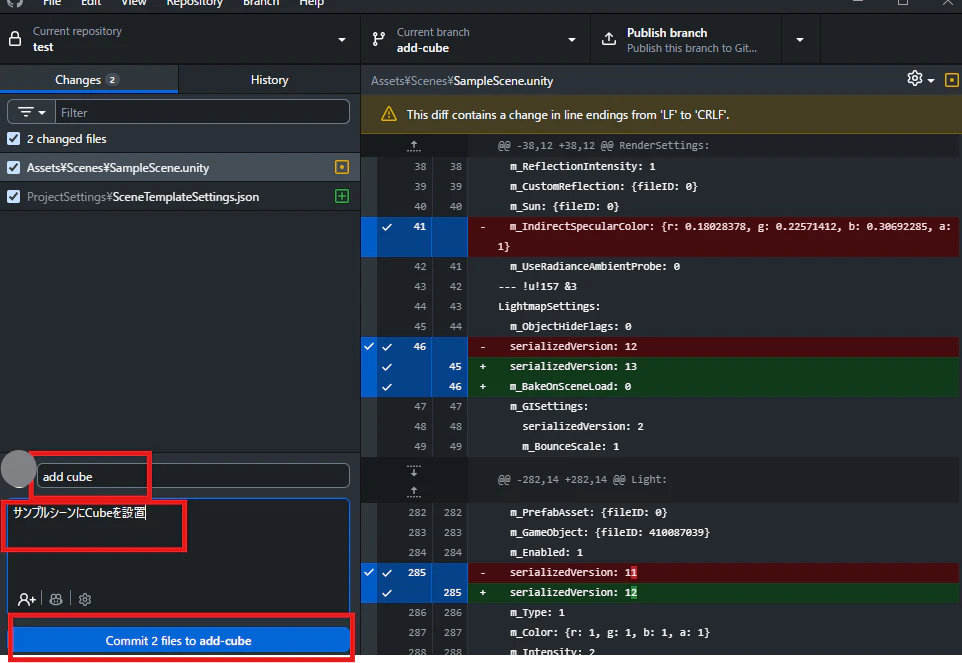
Task: Open commit options gear below description
Action: click(x=85, y=599)
